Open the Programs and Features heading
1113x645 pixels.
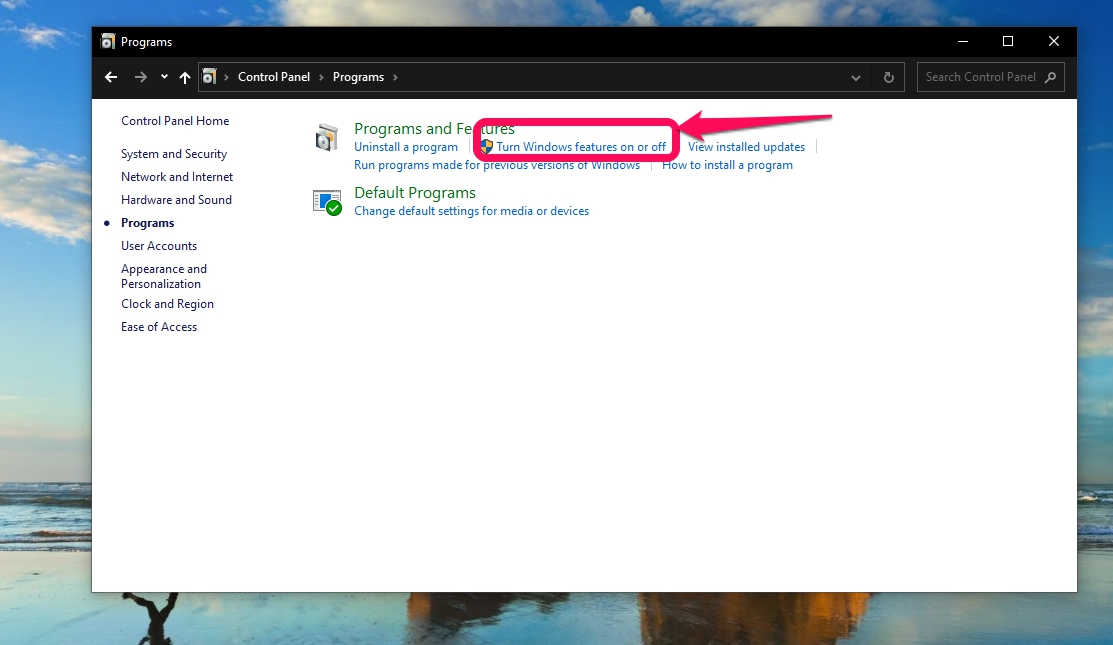(434, 128)
